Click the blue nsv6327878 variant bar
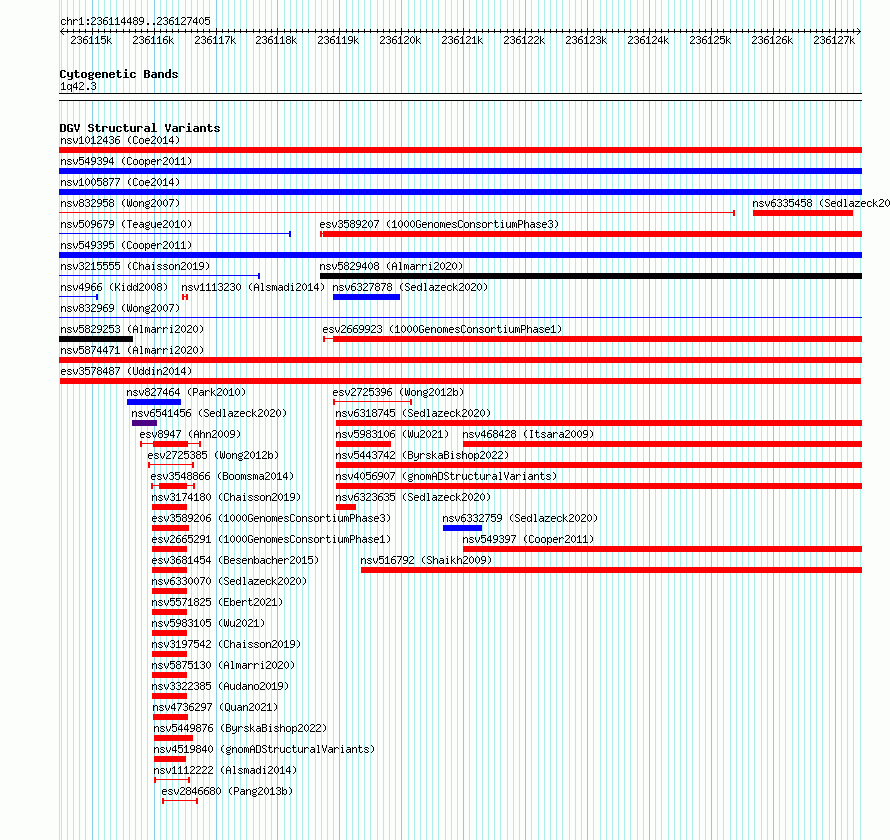Image resolution: width=890 pixels, height=840 pixels. click(x=367, y=297)
